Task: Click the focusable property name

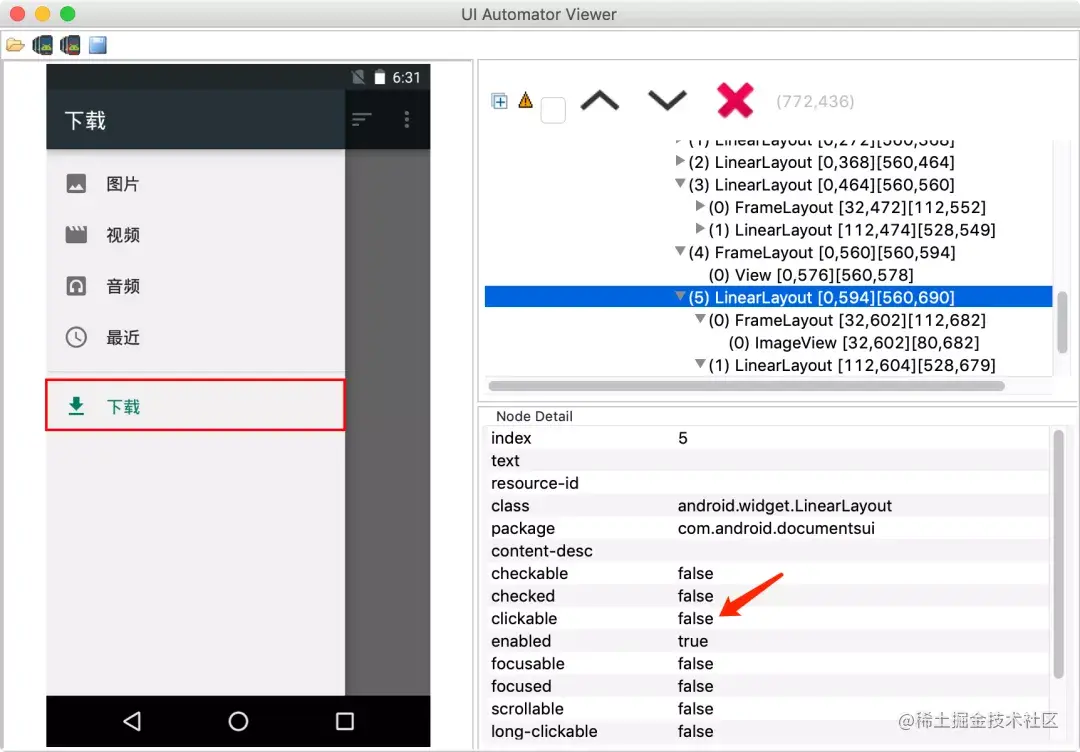Action: tap(528, 663)
